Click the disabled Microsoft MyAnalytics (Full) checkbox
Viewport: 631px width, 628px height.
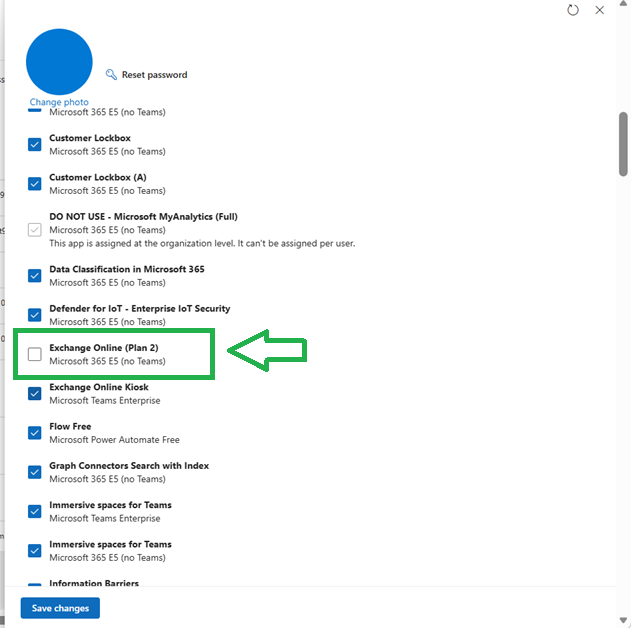[x=35, y=230]
